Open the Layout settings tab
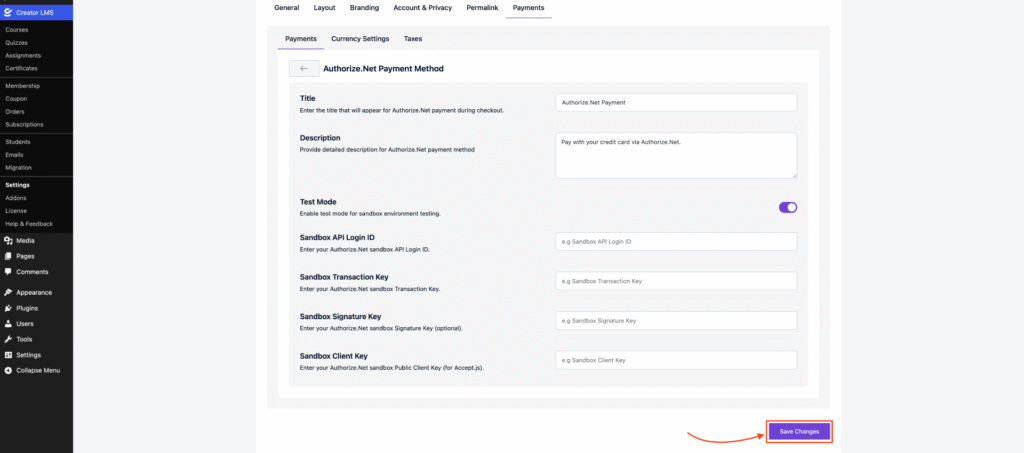Image resolution: width=1024 pixels, height=453 pixels. click(x=325, y=8)
